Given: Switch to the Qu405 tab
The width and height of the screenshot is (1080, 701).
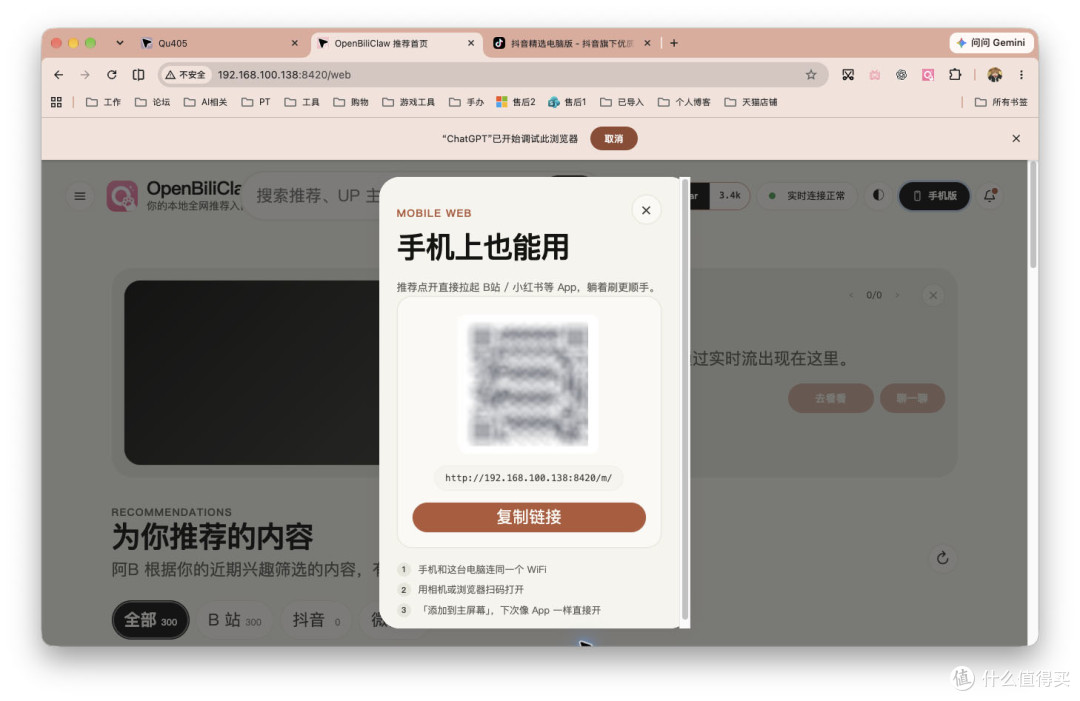Looking at the screenshot, I should point(220,43).
